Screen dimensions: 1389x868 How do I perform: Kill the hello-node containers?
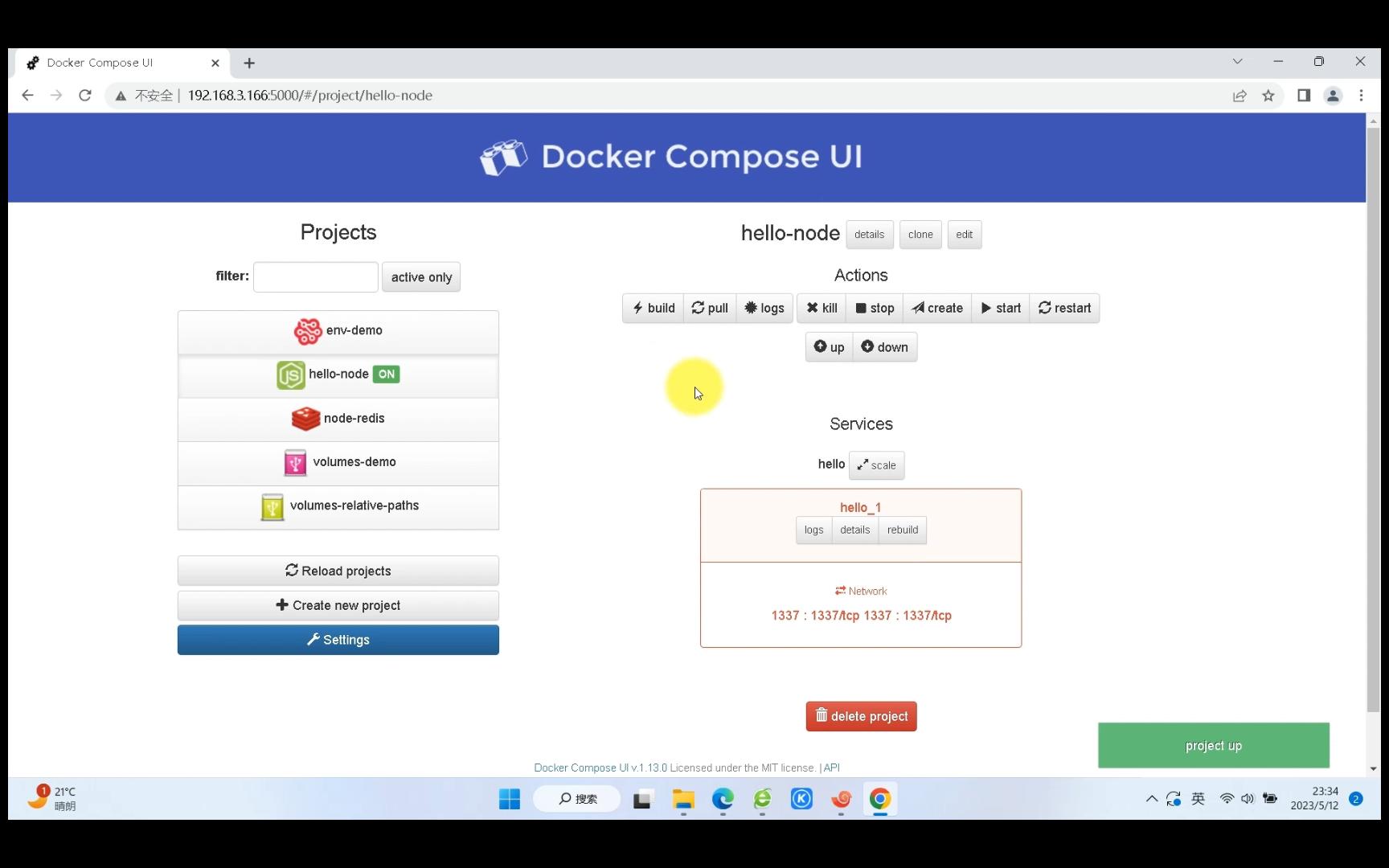coord(822,309)
